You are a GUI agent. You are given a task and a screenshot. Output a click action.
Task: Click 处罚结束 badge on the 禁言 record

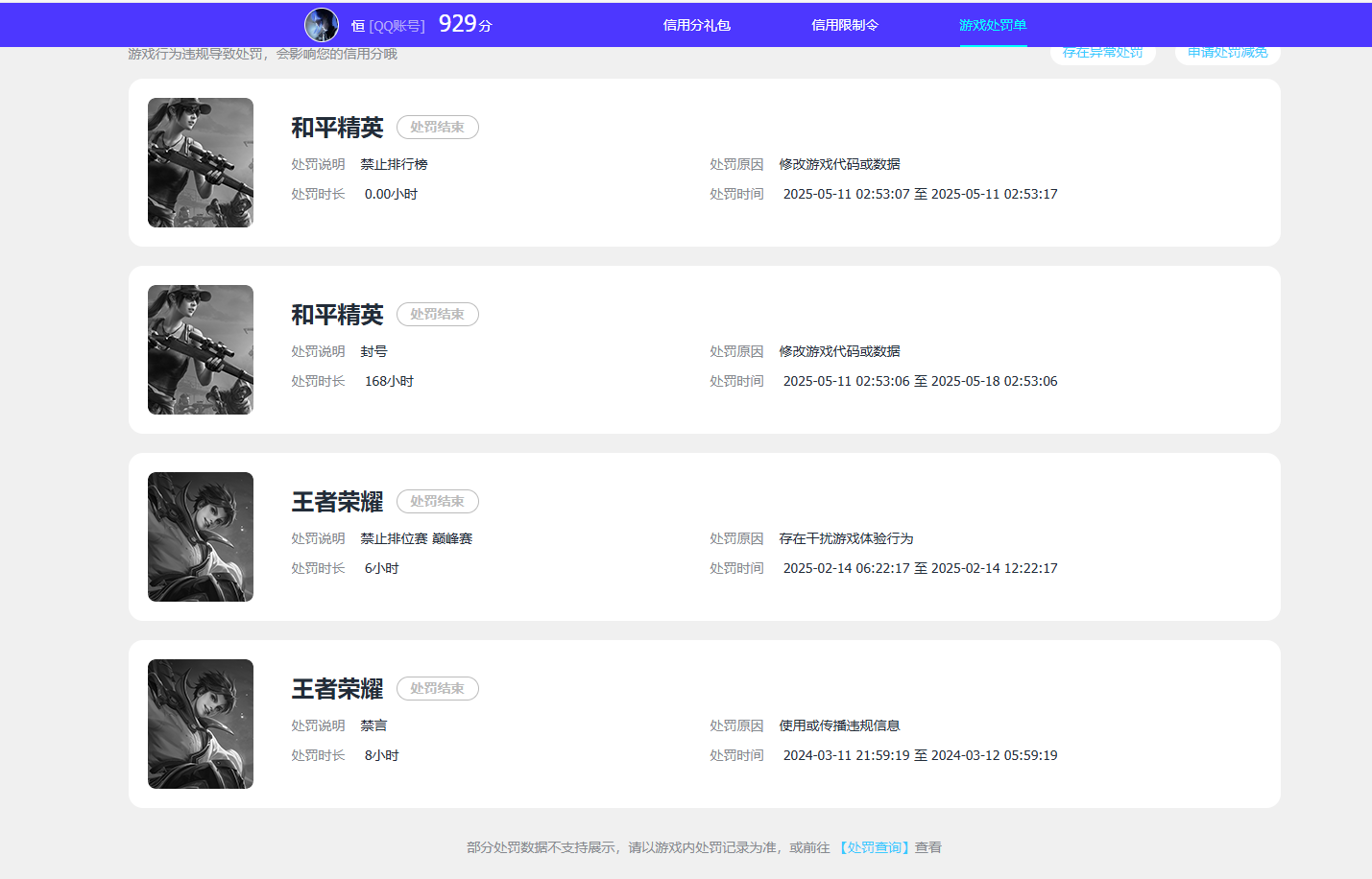[x=437, y=689]
